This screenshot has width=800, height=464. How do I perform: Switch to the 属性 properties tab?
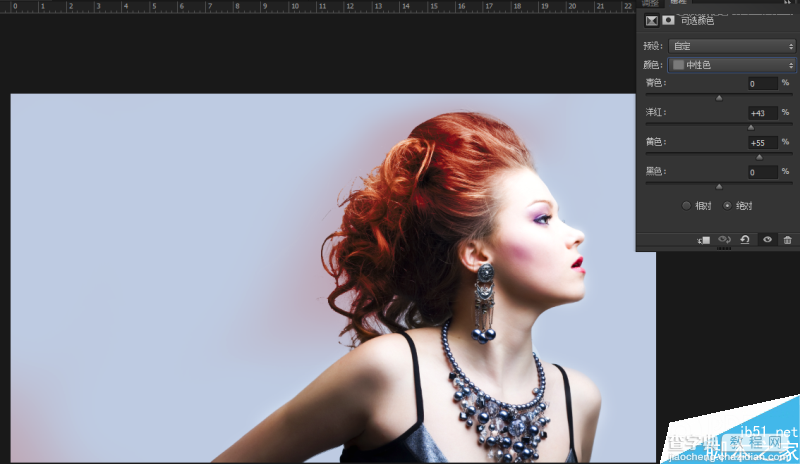click(x=679, y=3)
